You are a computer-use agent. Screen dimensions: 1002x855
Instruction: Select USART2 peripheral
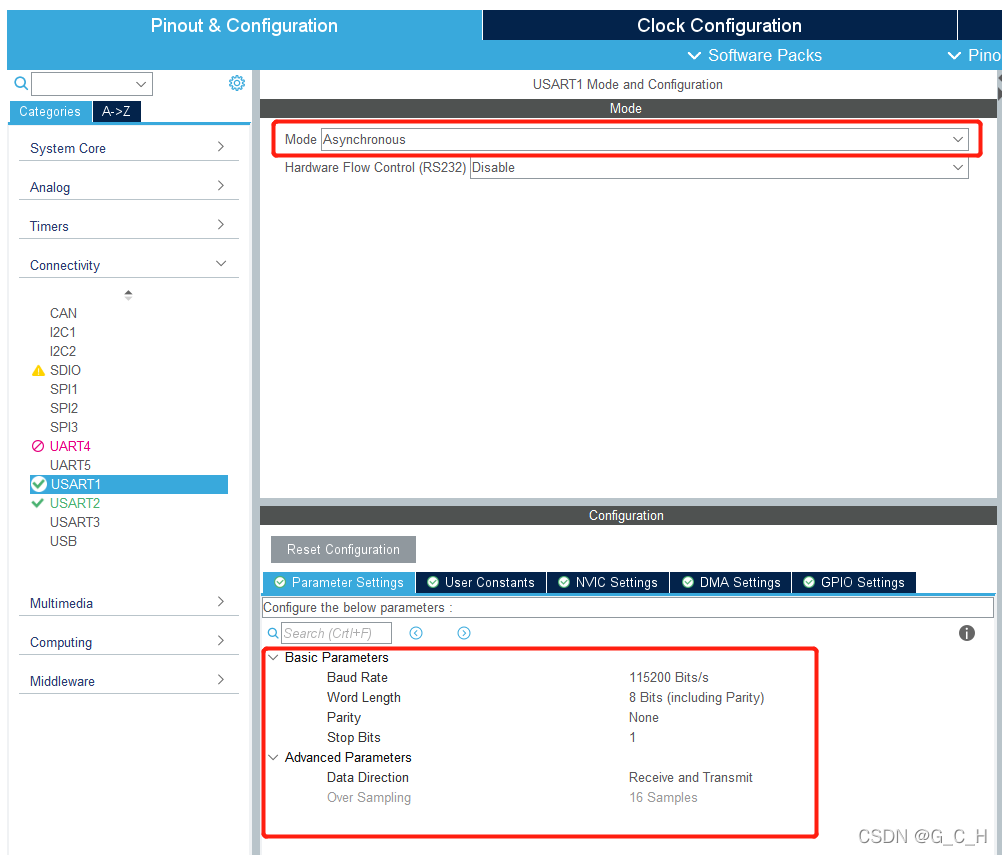75,504
